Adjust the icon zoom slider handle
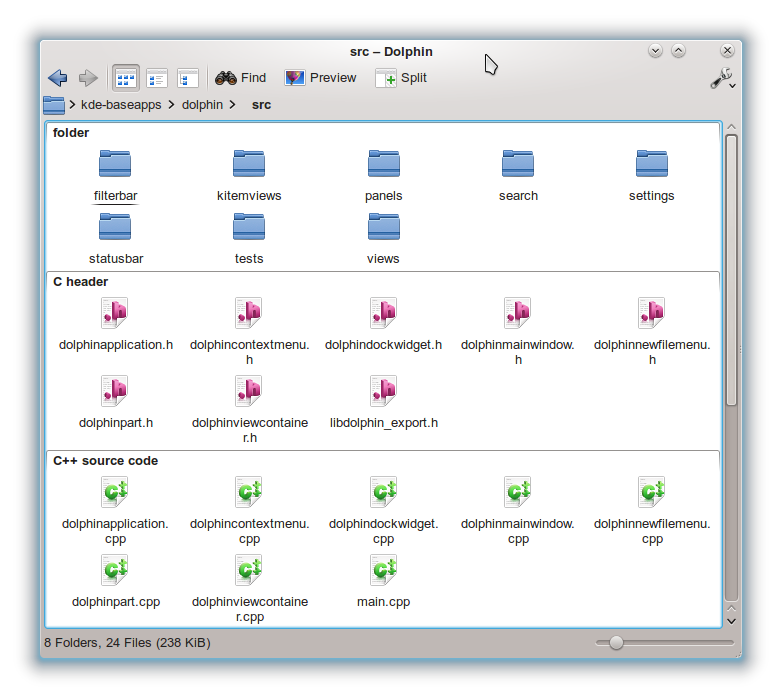This screenshot has width=782, height=698. coord(616,643)
